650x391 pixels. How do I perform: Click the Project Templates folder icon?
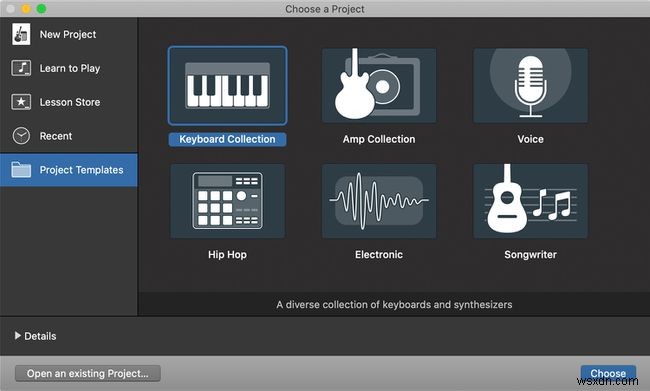tap(21, 170)
